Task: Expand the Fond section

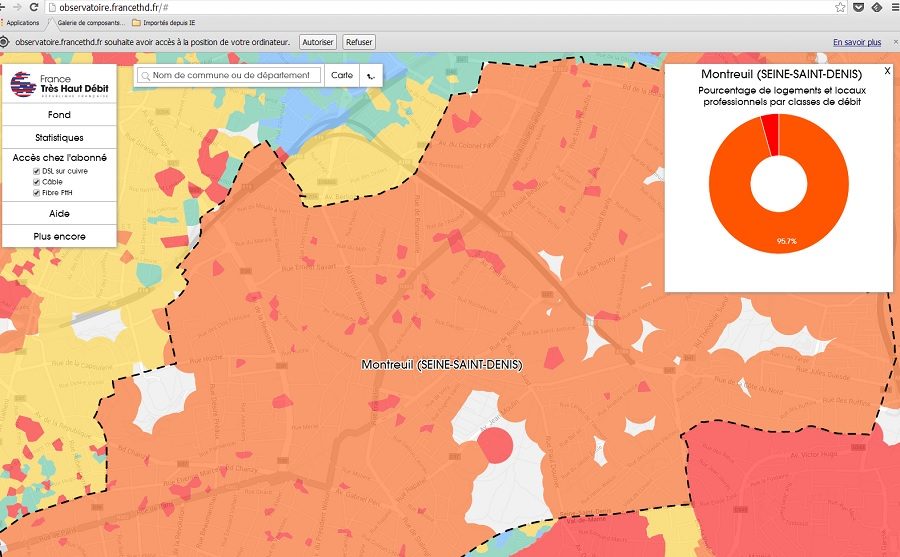Action: tap(59, 115)
